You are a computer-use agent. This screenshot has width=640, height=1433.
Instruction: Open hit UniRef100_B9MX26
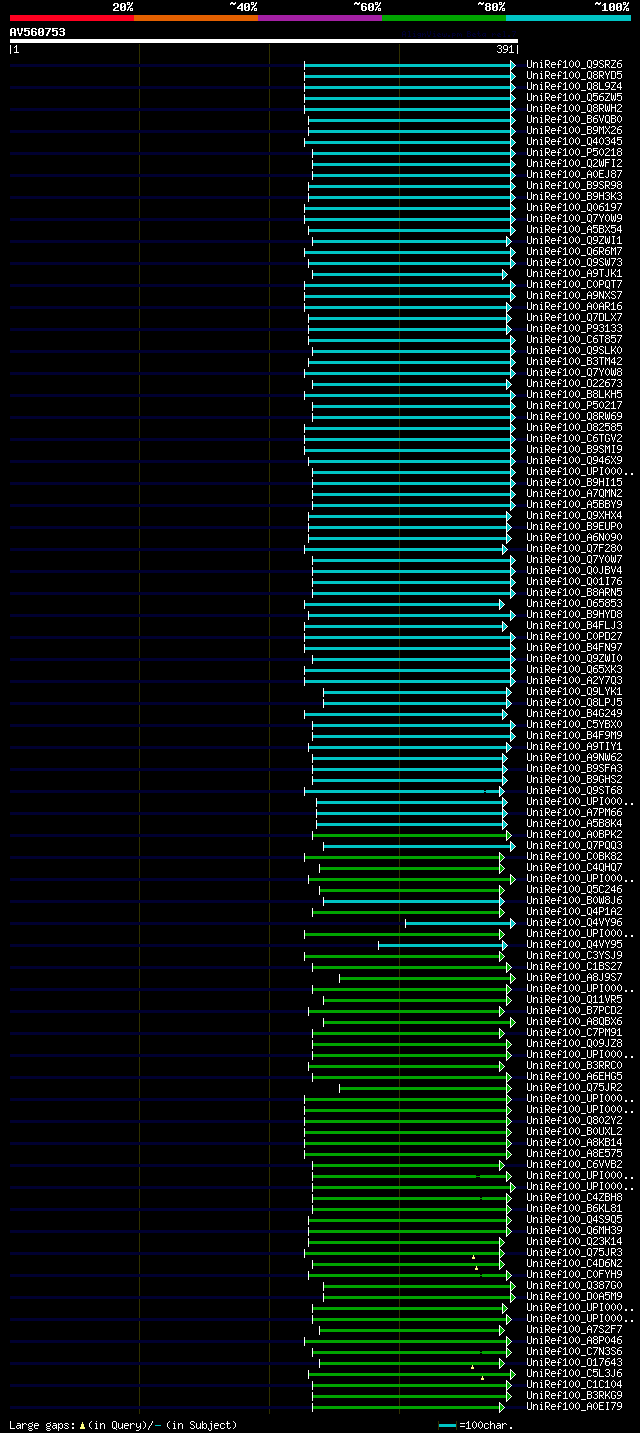click(575, 130)
